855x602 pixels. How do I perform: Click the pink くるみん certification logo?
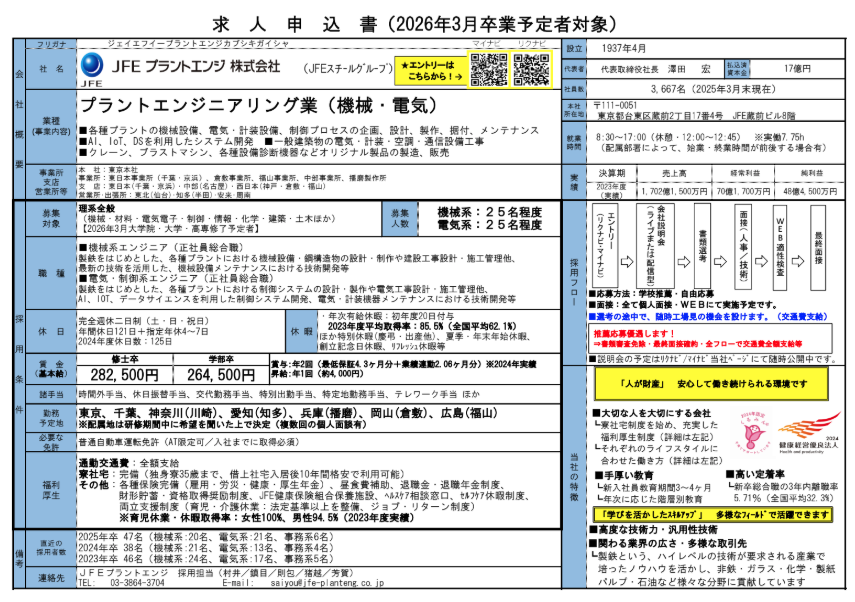pos(752,432)
